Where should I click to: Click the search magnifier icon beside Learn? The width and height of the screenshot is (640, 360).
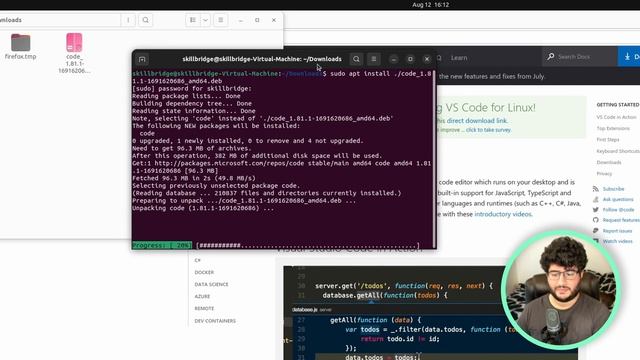coord(439,58)
